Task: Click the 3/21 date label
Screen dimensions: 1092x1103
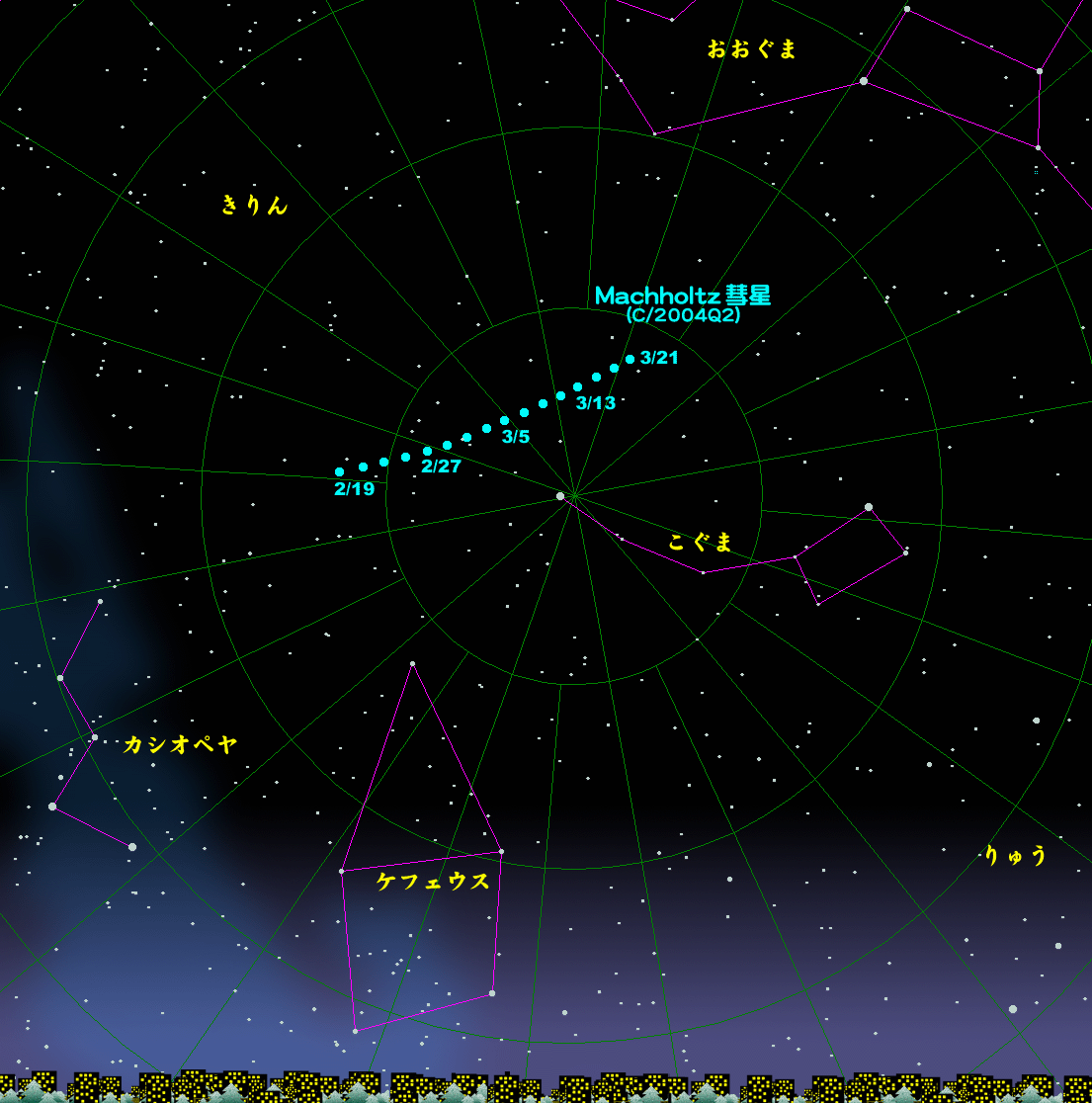Action: 659,358
